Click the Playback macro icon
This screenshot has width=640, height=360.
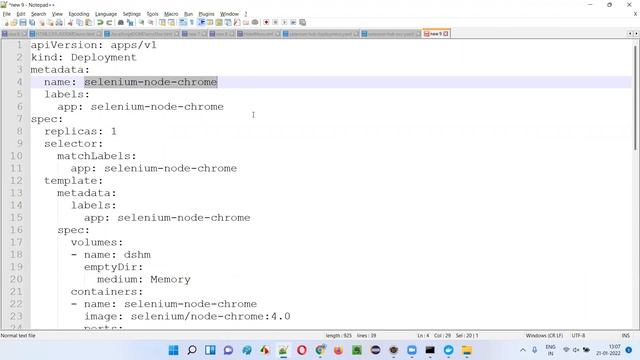(x=284, y=22)
